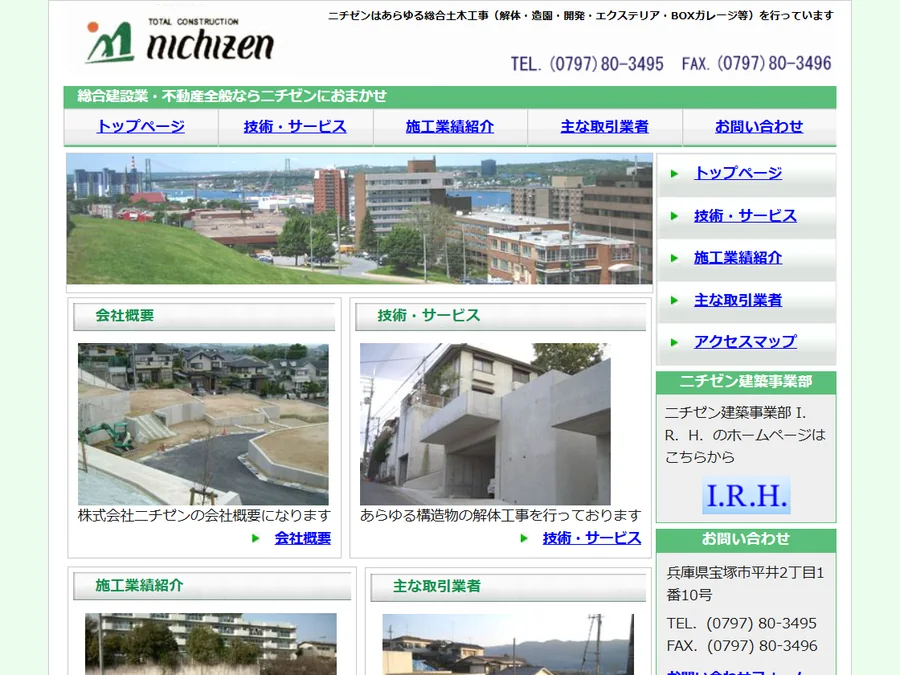Click the landscape photo under 主な取引業者
This screenshot has width=900, height=675.
tap(508, 645)
